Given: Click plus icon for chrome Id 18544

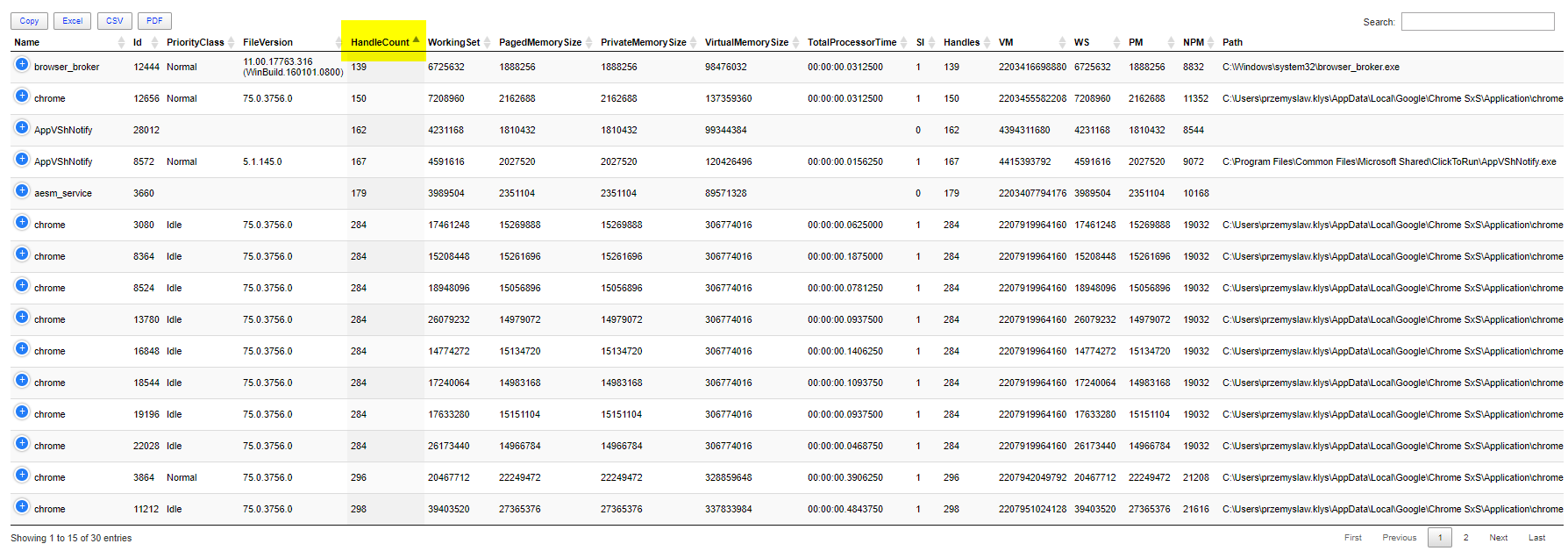Looking at the screenshot, I should (22, 380).
